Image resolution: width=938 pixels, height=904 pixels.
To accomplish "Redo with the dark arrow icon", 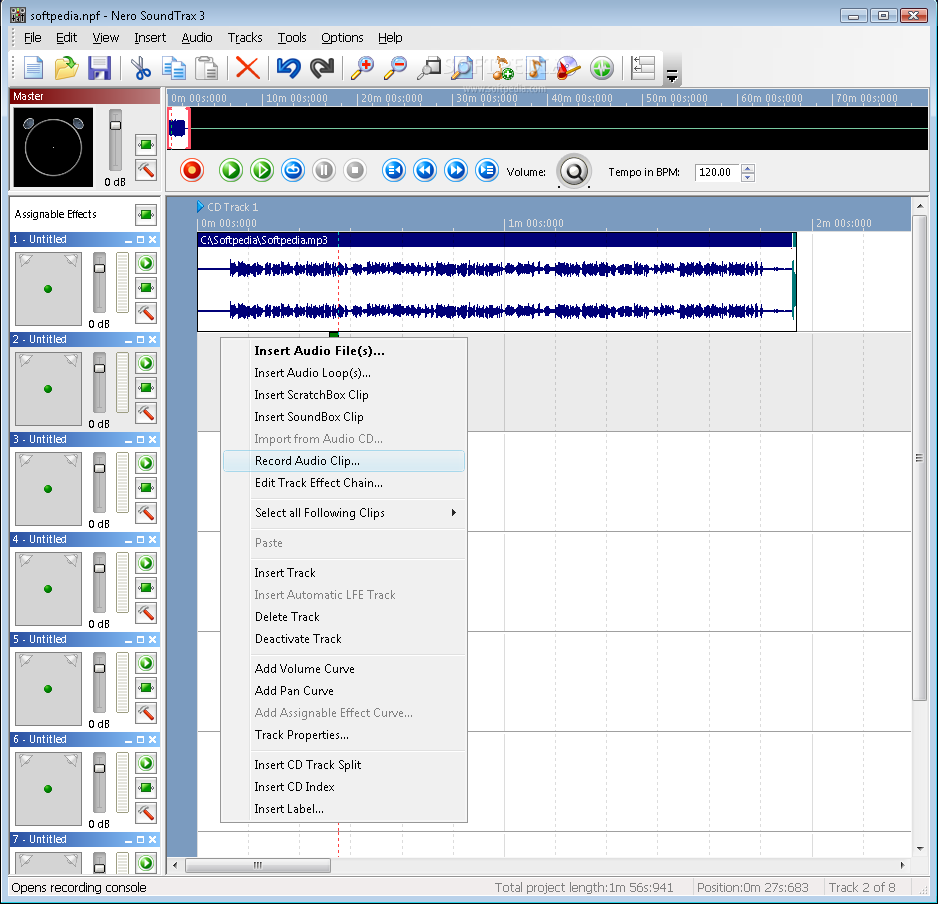I will 322,68.
